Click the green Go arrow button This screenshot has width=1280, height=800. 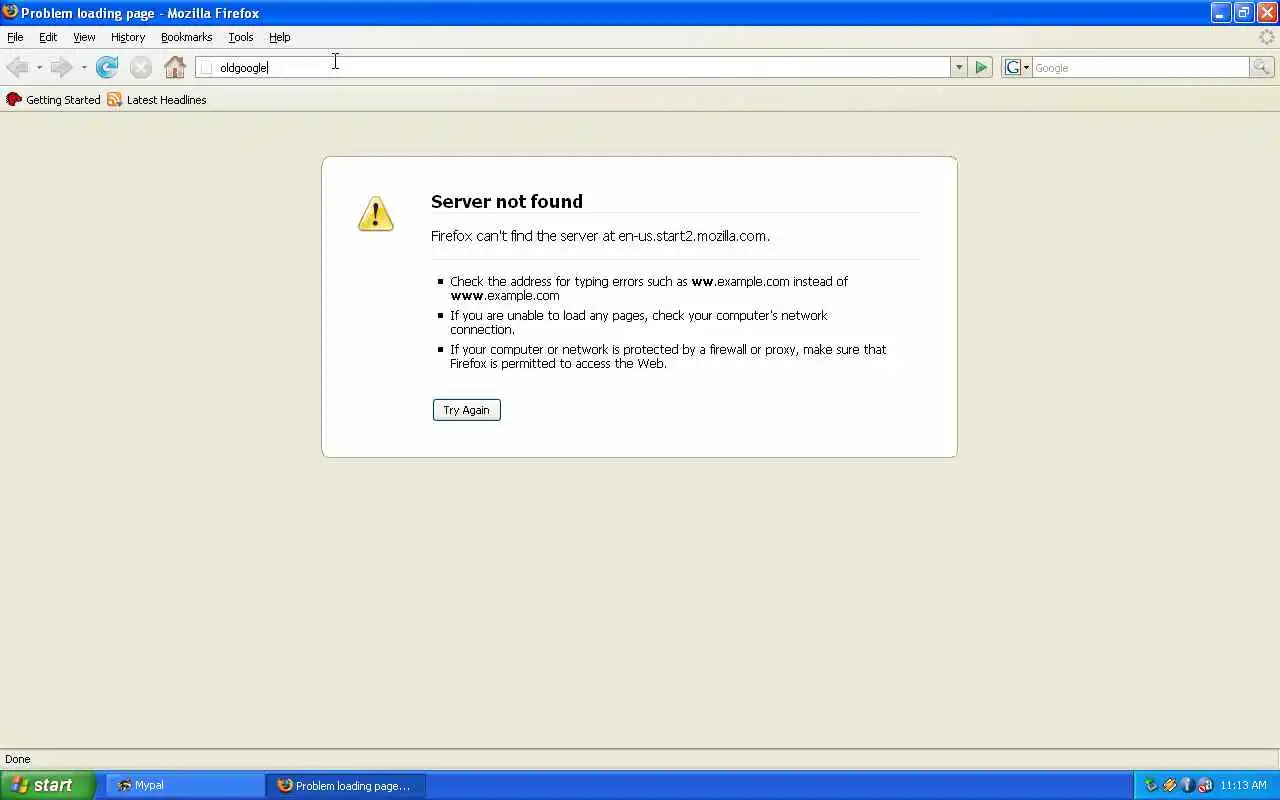tap(981, 67)
